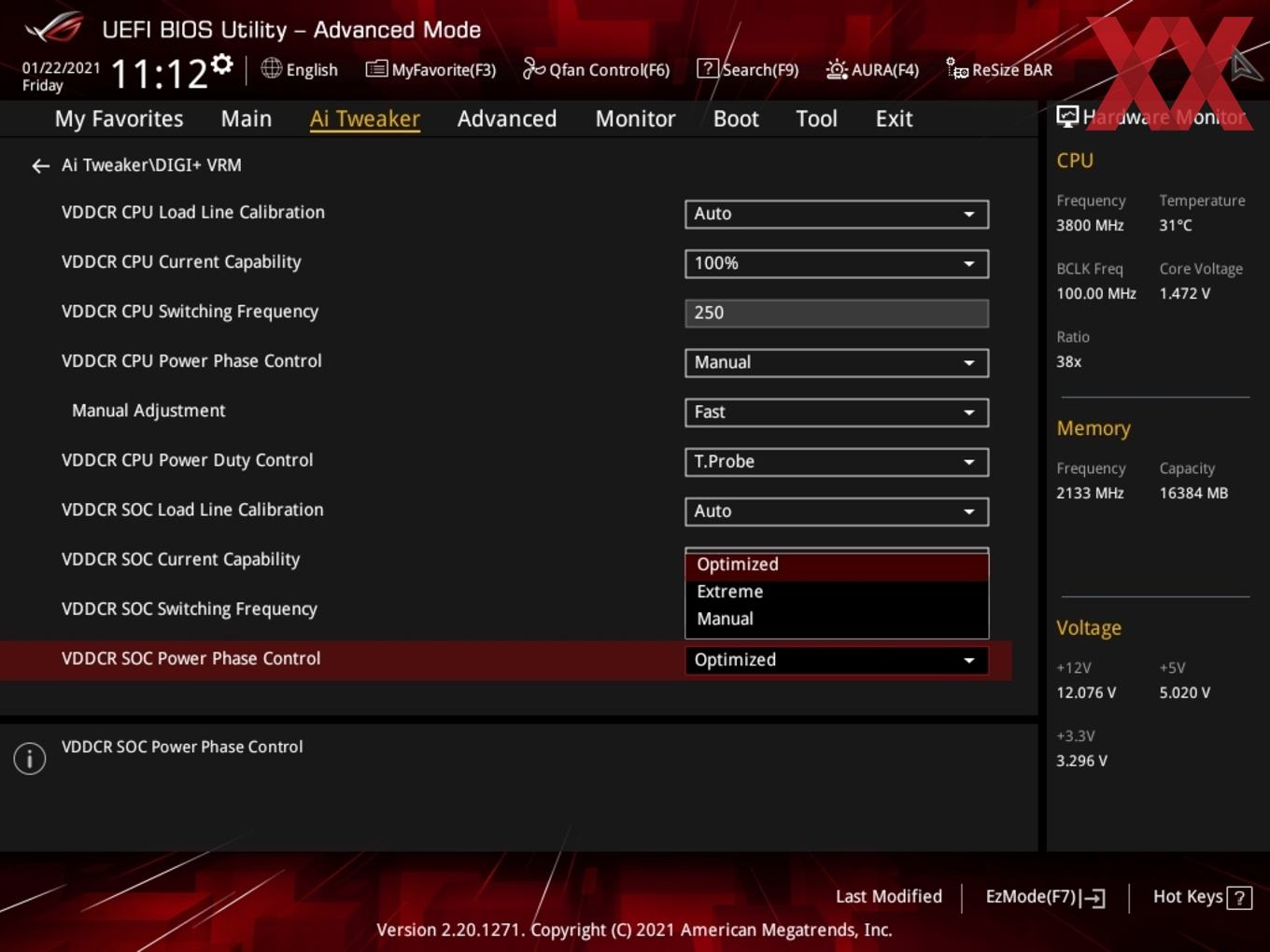Select Extreme option in open list
1270x952 pixels.
[x=837, y=592]
